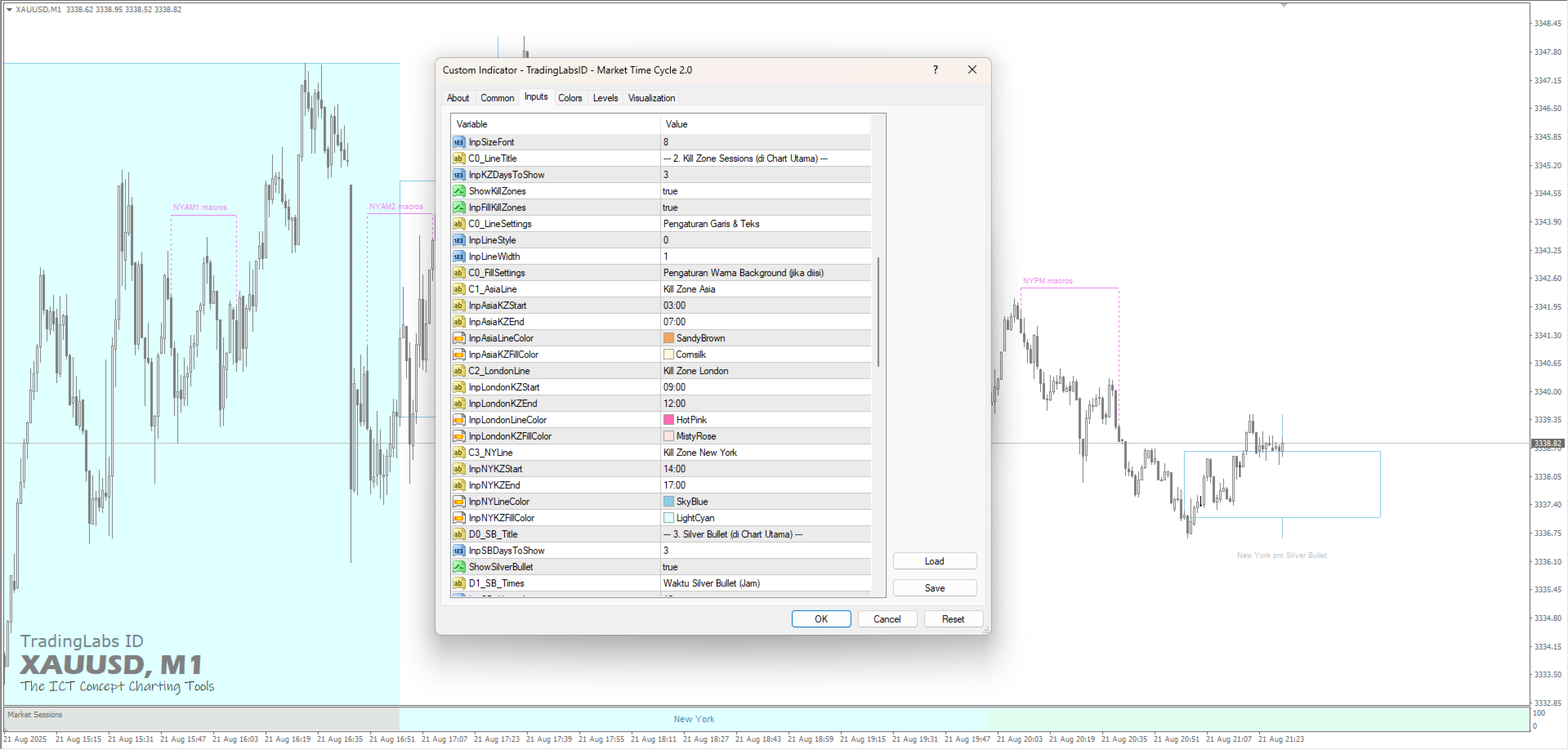Click the string icon beside C0_LineTitle
The image size is (1568, 750).
458,158
